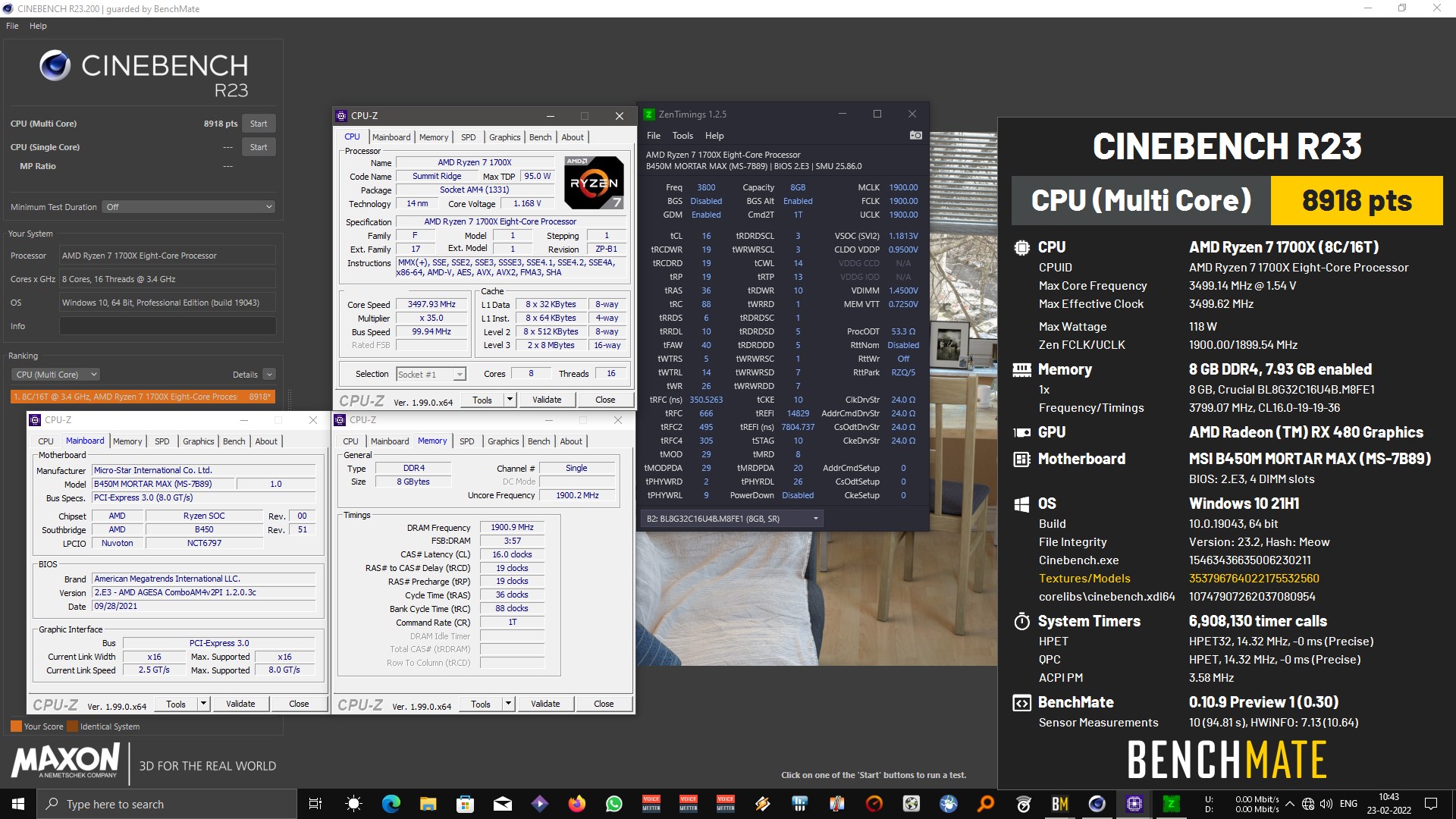Open the Minimum Test Duration dropdown

[189, 207]
